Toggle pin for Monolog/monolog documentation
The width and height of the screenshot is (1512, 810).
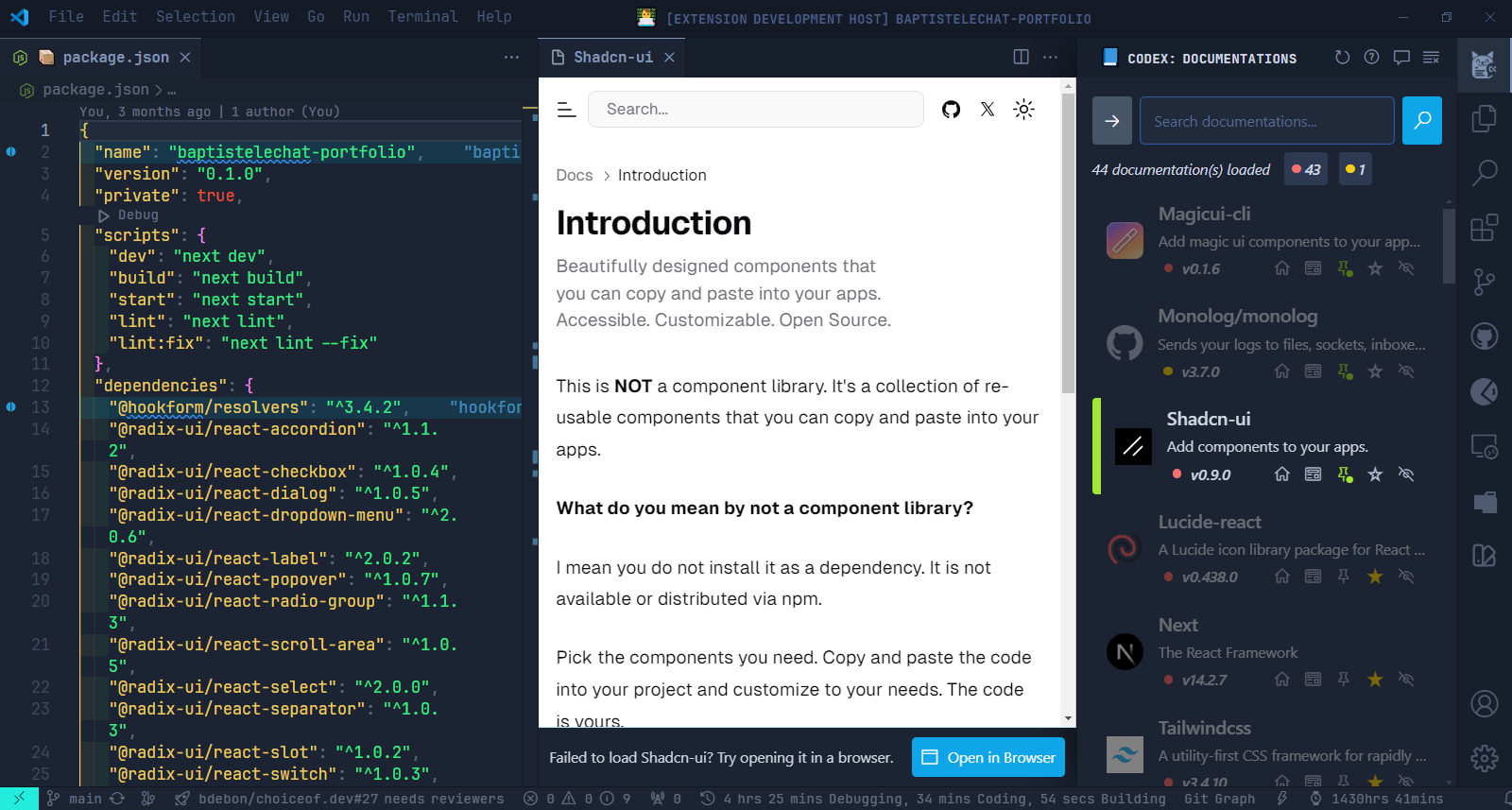[x=1344, y=371]
